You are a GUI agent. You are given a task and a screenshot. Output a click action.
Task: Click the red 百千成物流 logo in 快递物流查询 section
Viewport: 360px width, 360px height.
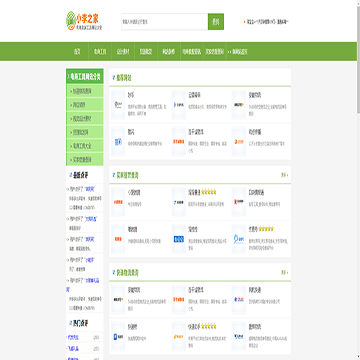[179, 299]
